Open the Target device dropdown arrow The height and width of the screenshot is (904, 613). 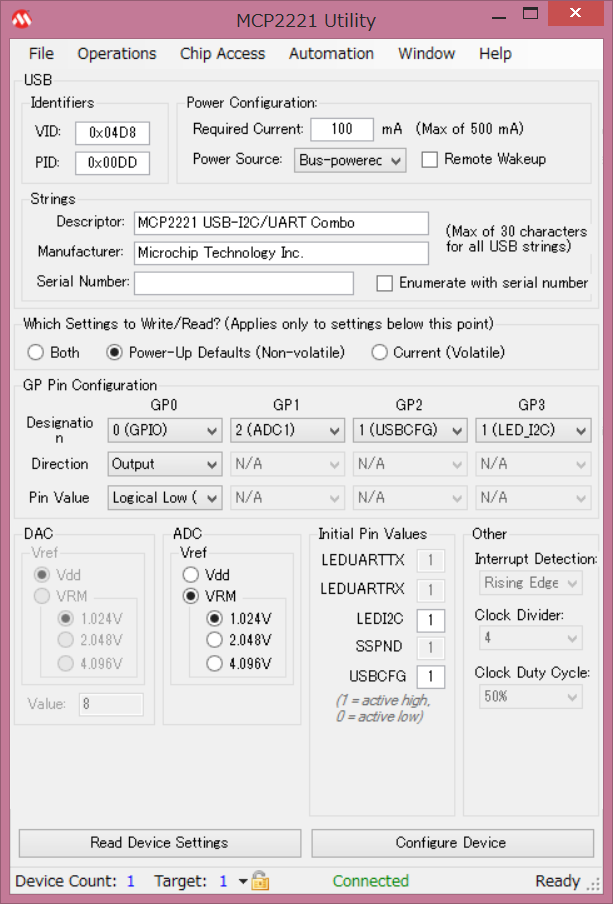coord(243,881)
